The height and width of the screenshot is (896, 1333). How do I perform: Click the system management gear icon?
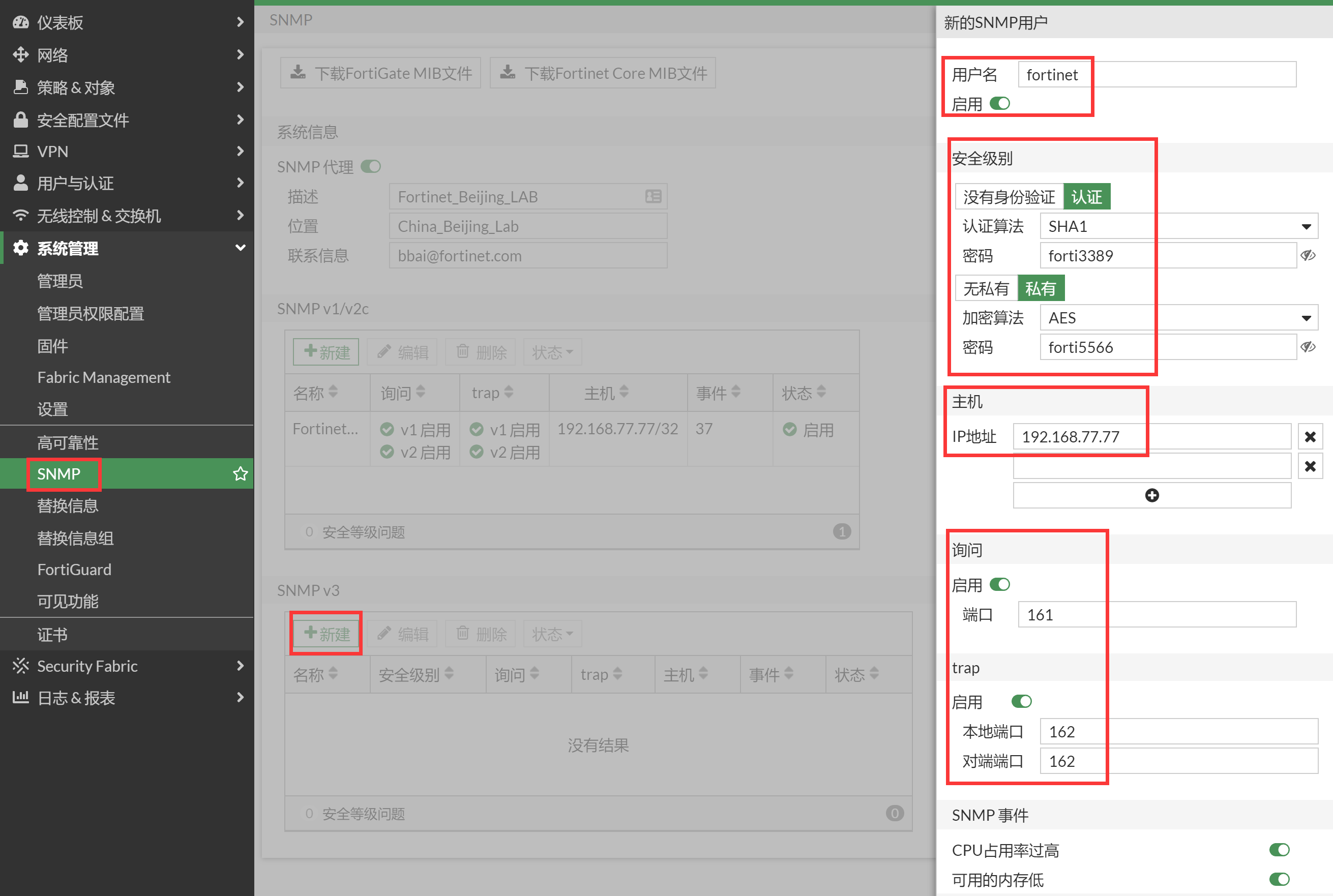[20, 248]
